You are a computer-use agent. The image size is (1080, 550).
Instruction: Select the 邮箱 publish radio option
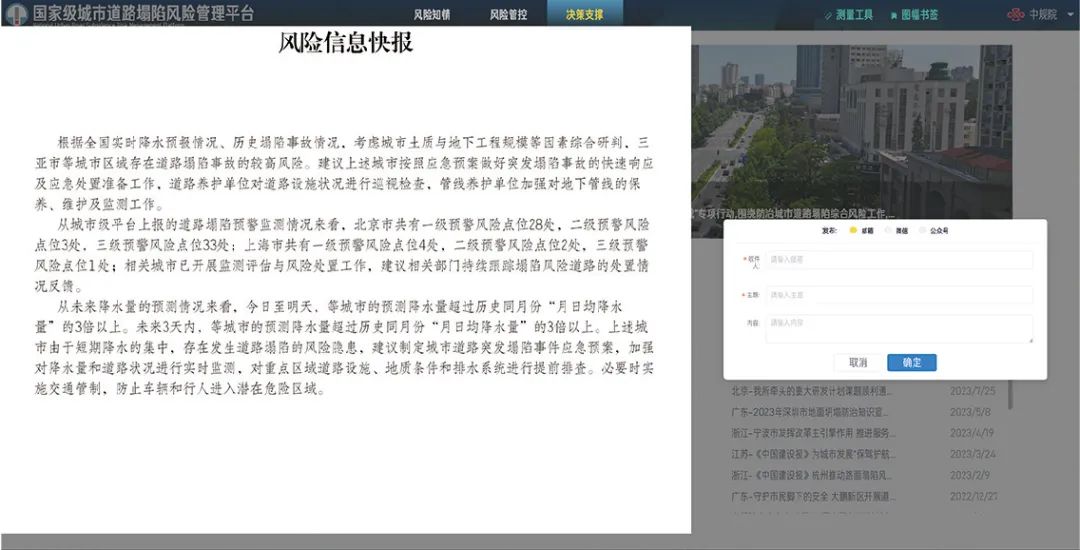click(x=853, y=231)
